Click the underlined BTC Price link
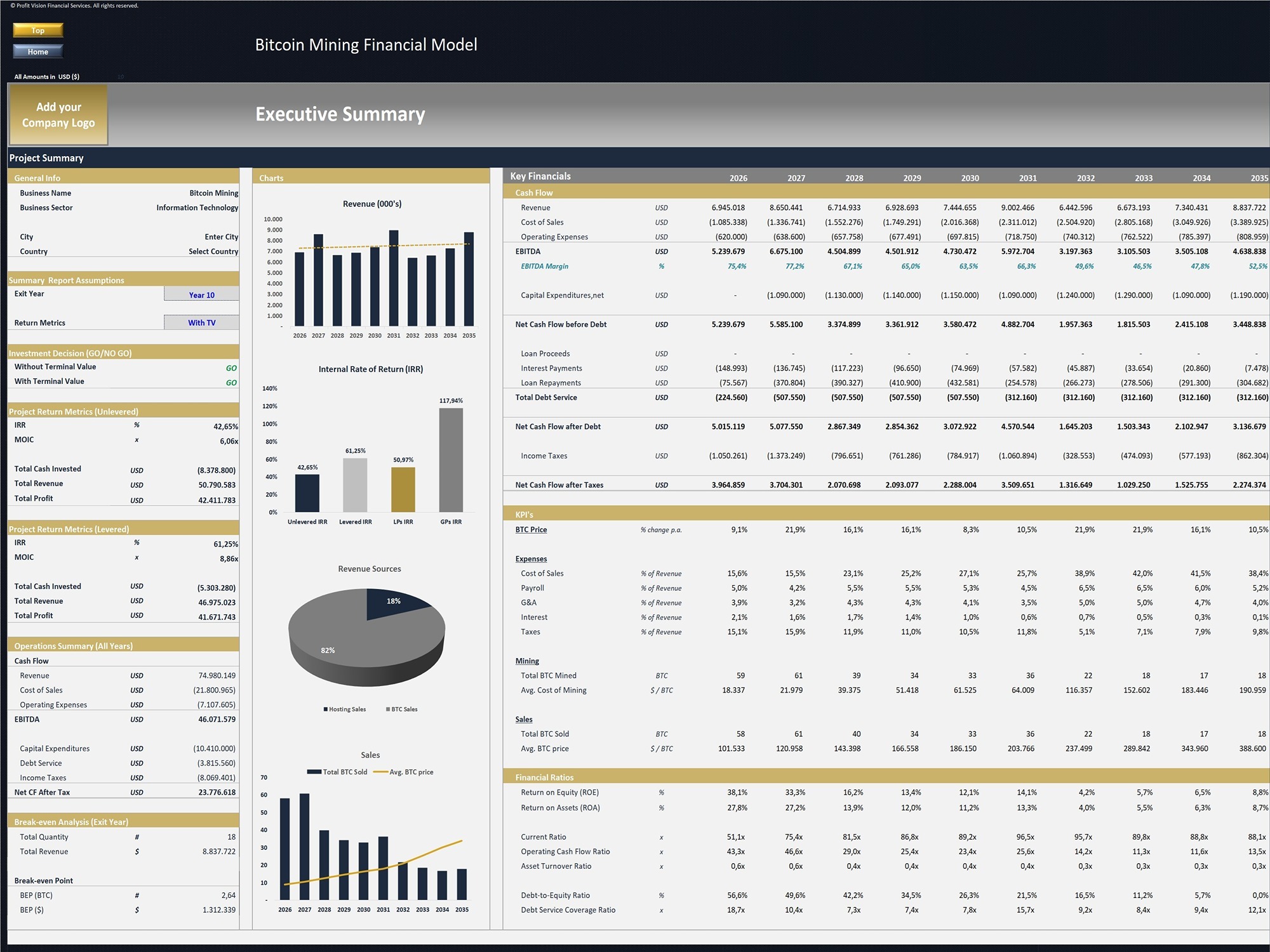 click(x=531, y=529)
